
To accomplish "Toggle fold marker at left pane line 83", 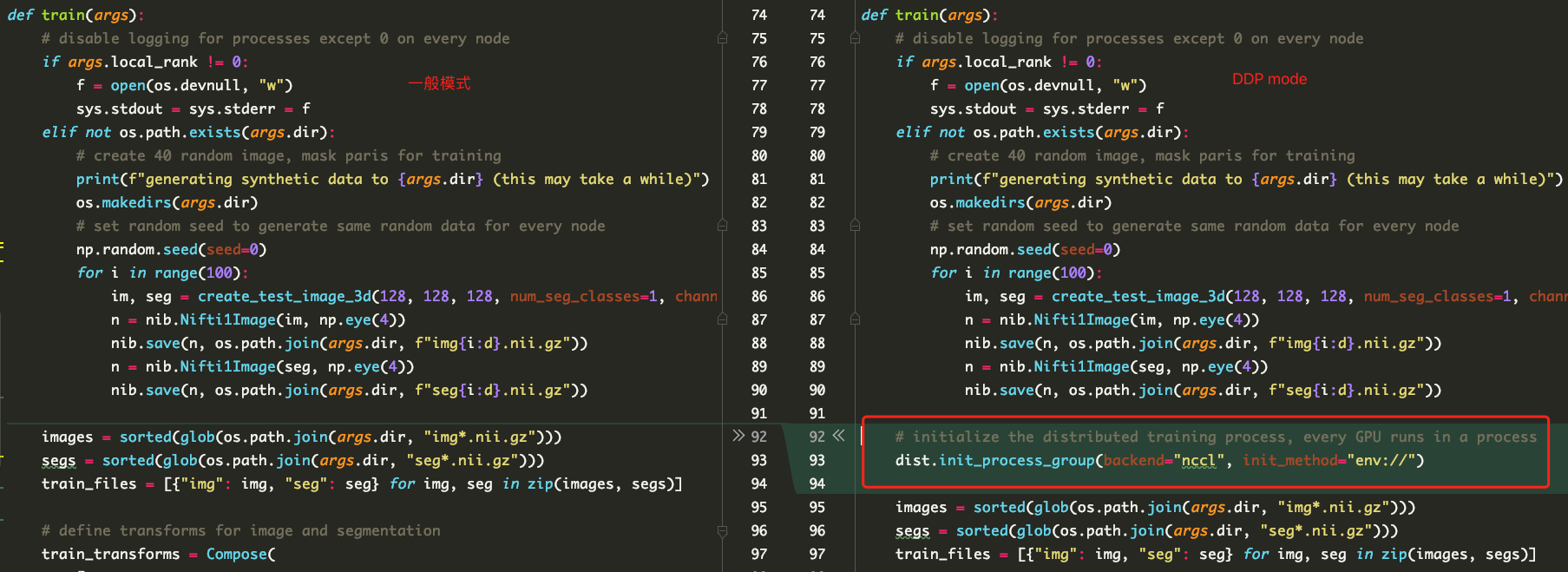I will click(x=722, y=226).
